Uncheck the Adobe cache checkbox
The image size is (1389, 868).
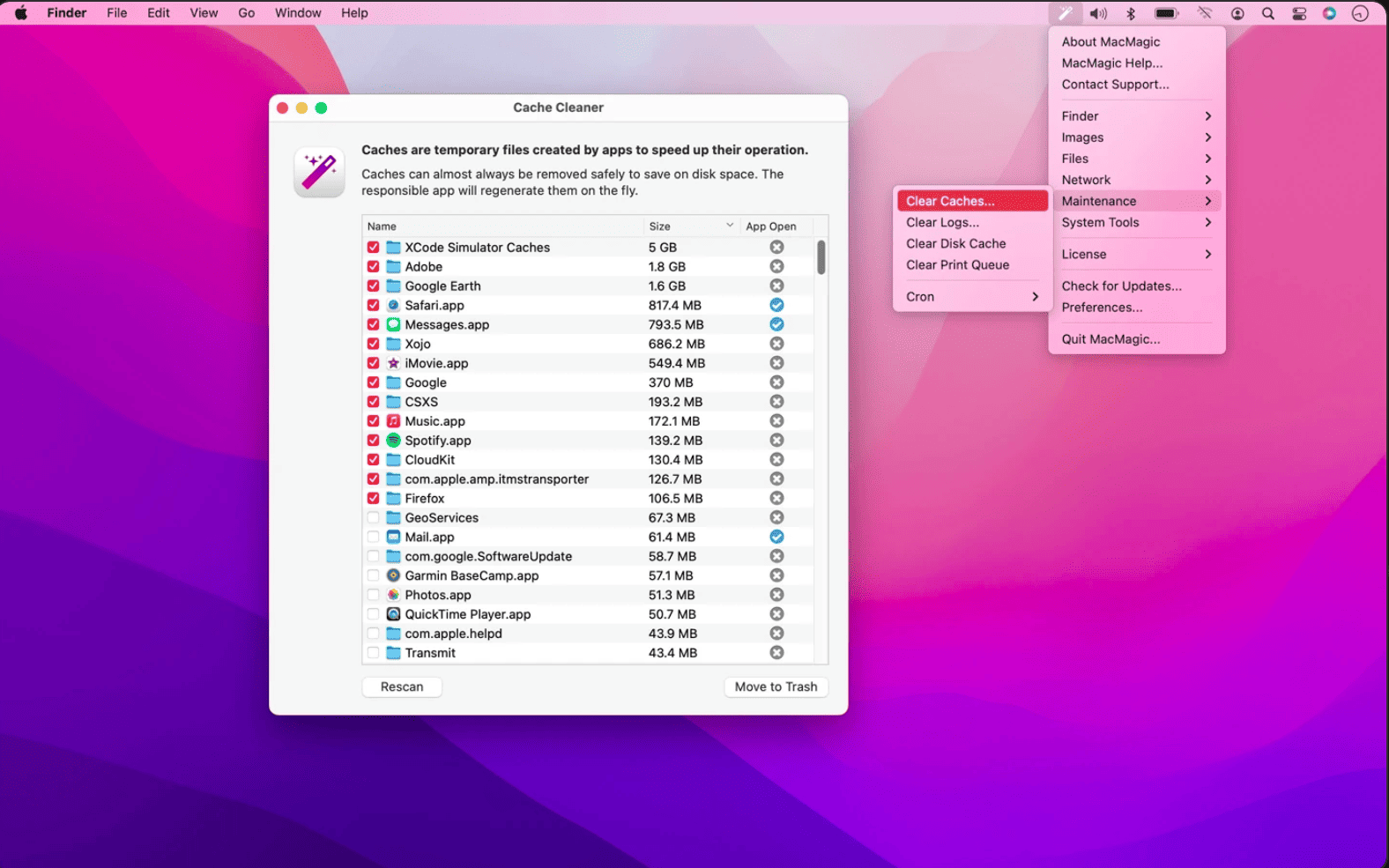[373, 266]
